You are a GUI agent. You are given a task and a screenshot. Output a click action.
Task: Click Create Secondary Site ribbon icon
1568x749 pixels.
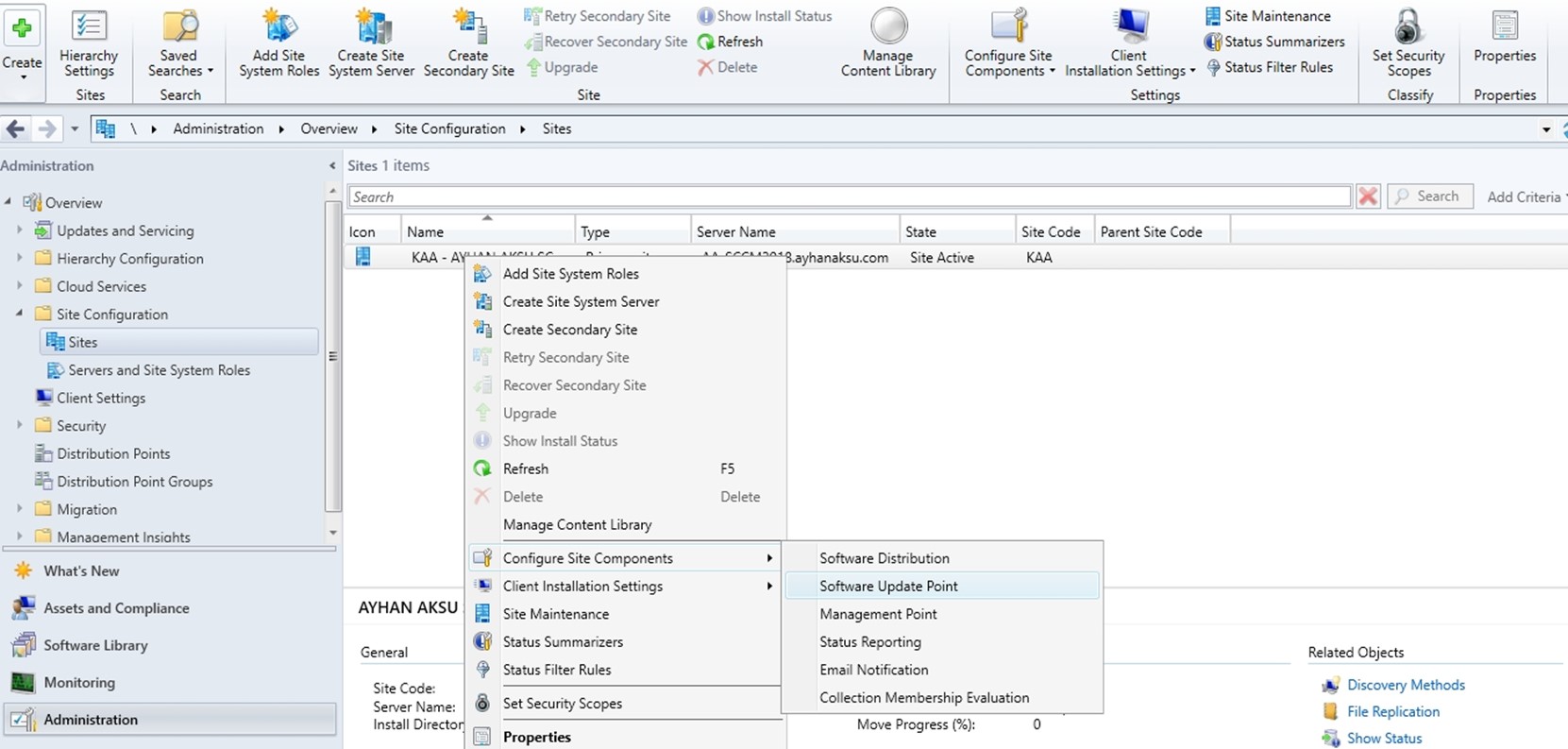[469, 44]
